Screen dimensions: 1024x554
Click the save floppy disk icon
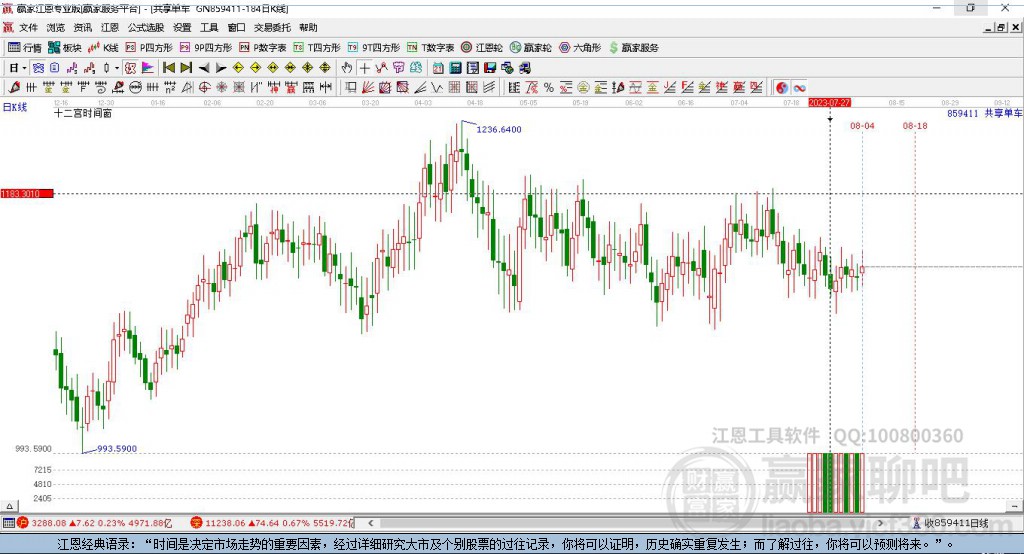click(490, 68)
